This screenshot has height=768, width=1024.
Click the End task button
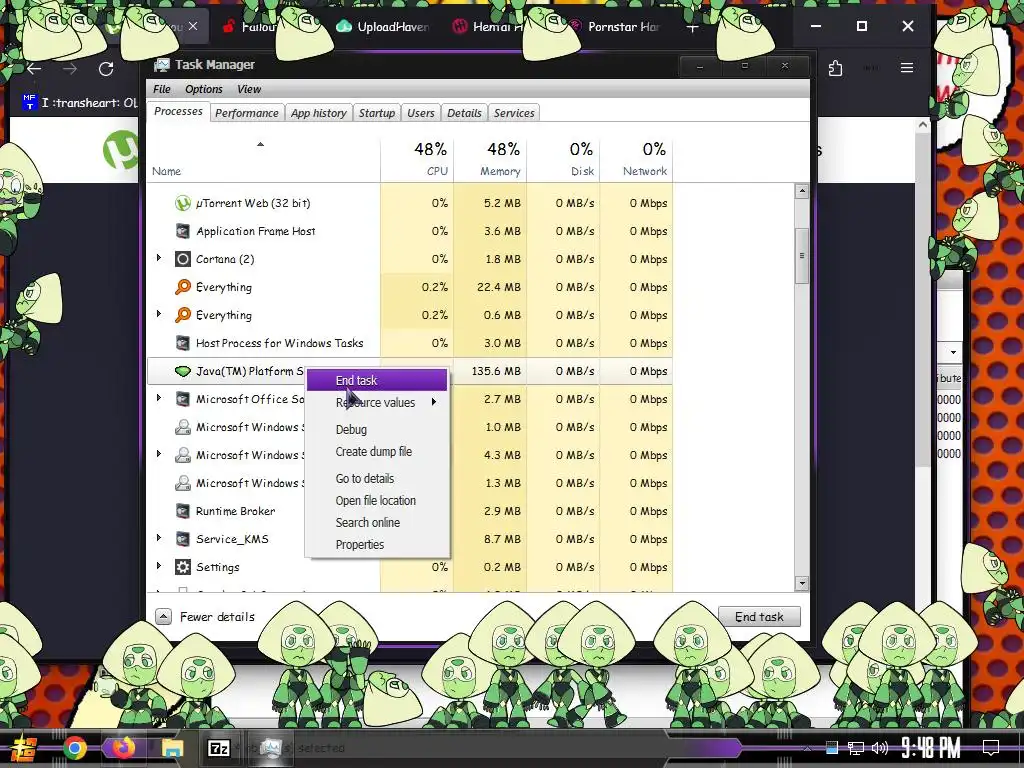tap(759, 616)
